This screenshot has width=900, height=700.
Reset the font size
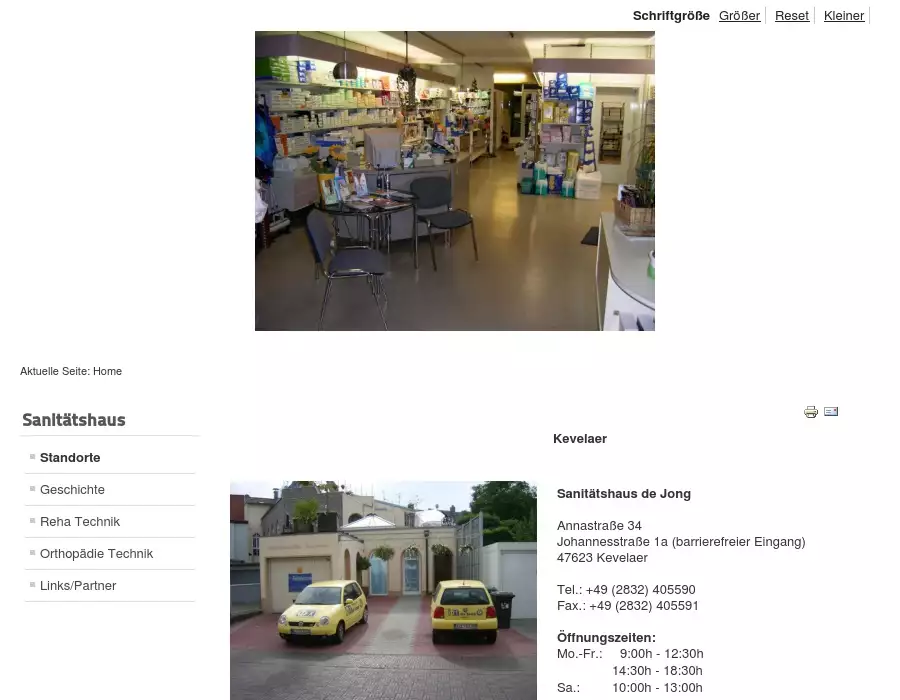pos(791,16)
